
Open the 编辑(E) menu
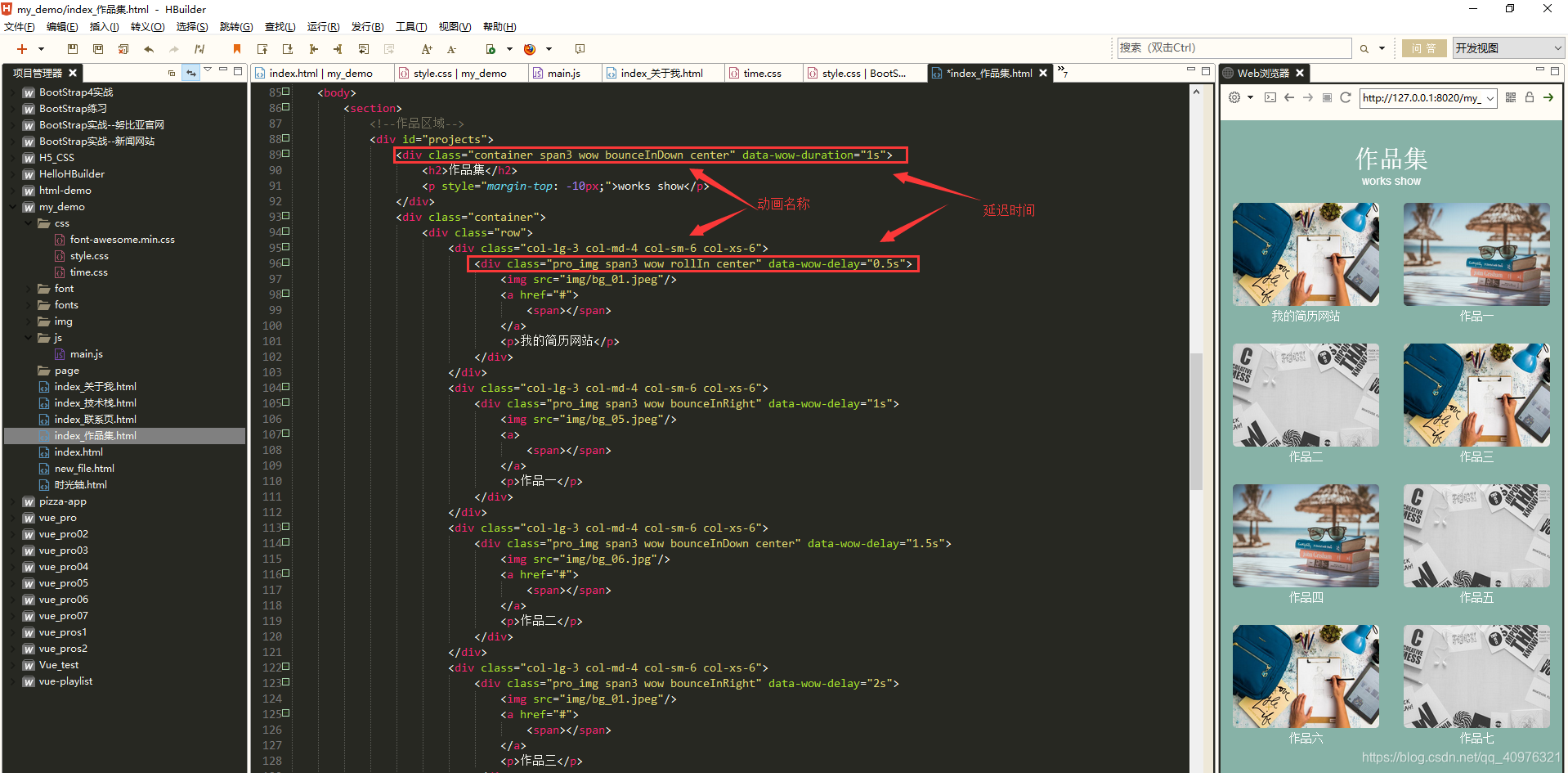pyautogui.click(x=62, y=27)
